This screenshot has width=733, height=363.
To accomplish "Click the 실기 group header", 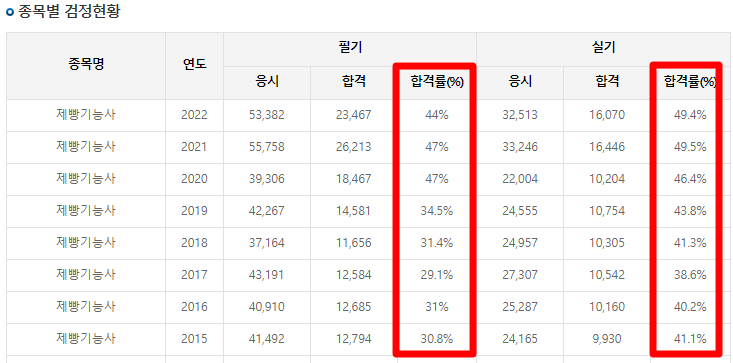I will click(x=603, y=48).
